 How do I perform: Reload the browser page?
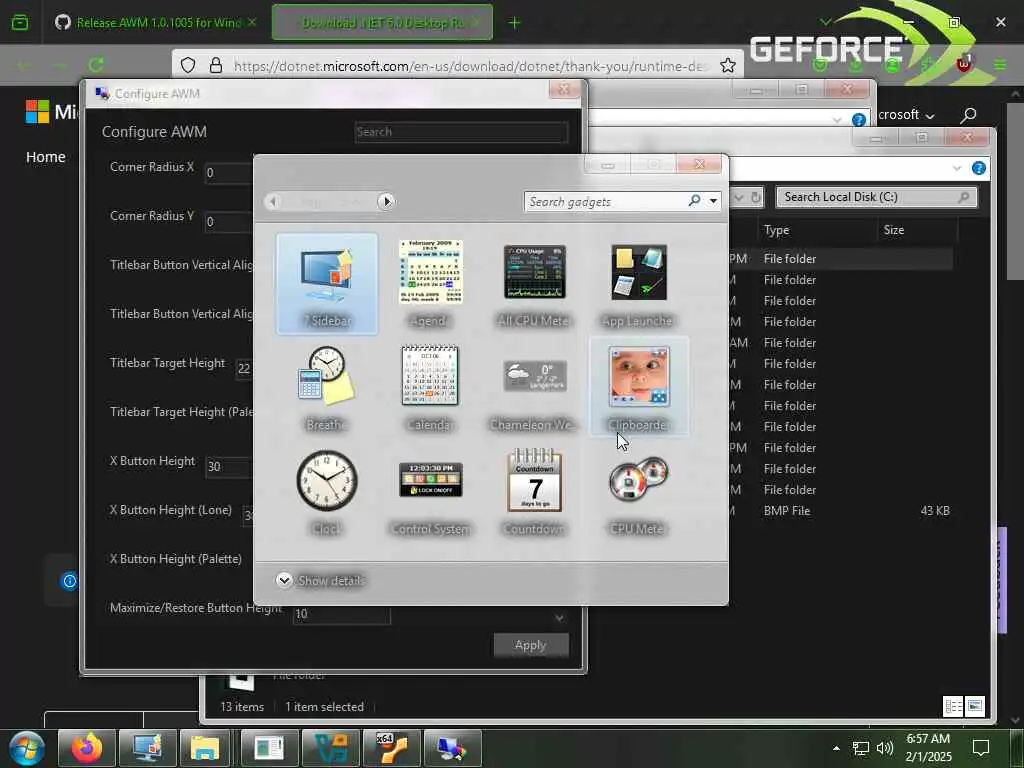tap(96, 65)
